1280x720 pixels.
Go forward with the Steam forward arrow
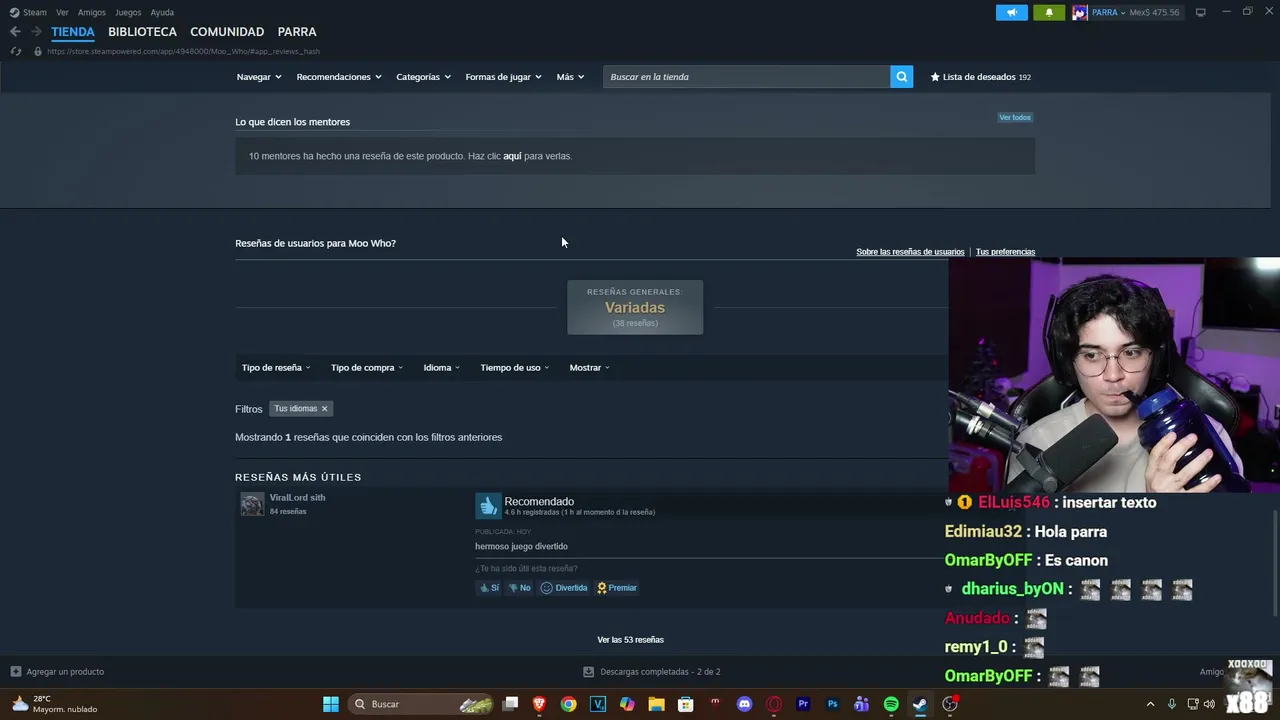36,32
